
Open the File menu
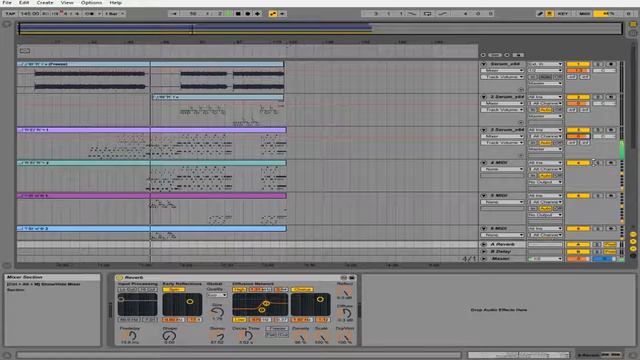coord(7,2)
